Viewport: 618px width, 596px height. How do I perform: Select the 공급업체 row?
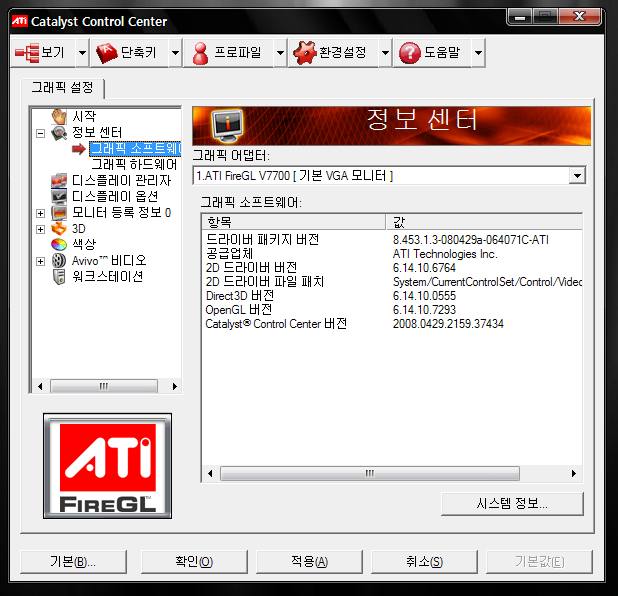click(392, 254)
